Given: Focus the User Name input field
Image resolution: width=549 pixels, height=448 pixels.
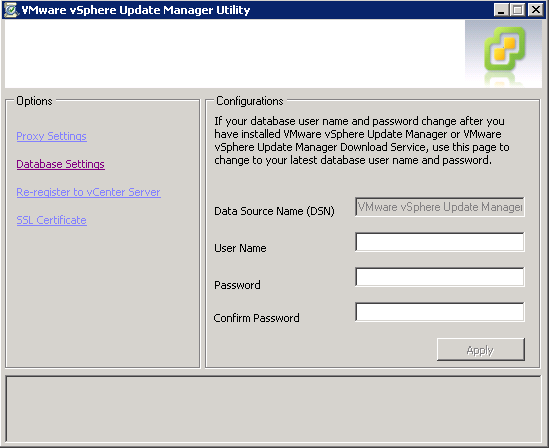Looking at the screenshot, I should click(x=440, y=242).
